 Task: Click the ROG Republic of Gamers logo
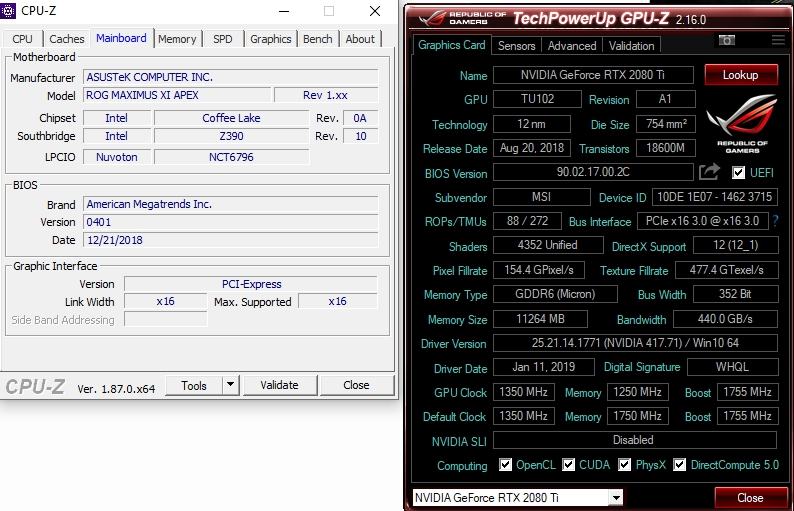click(x=742, y=124)
